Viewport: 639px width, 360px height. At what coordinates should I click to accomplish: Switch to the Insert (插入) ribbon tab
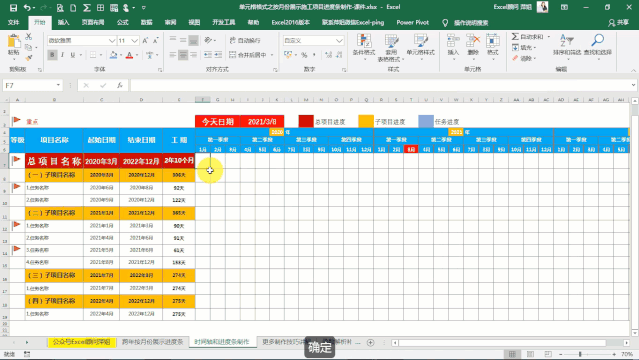tap(63, 22)
